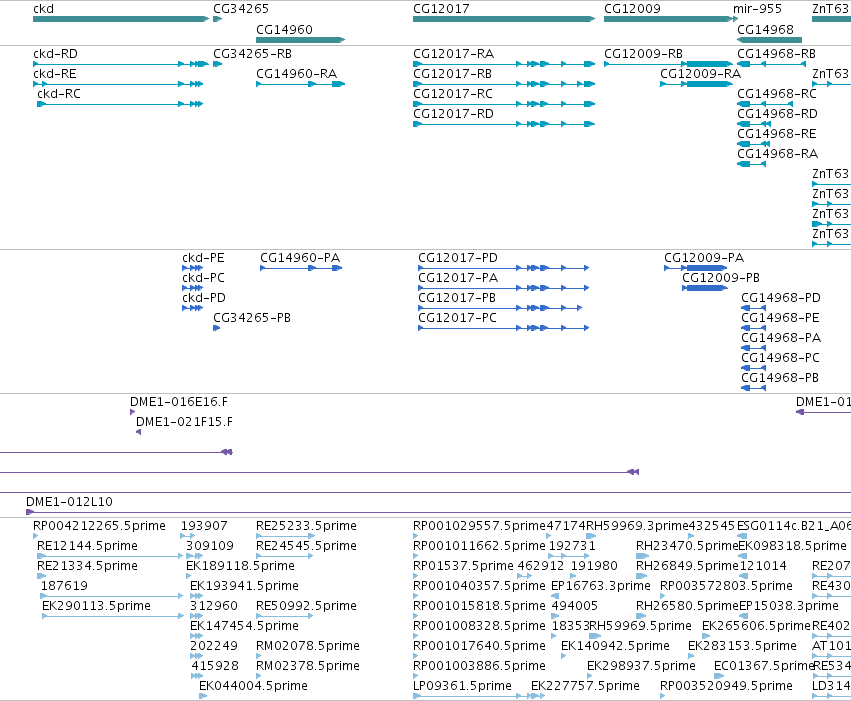Click transcript CG12009-RB
This screenshot has height=701, width=851.
(x=644, y=54)
